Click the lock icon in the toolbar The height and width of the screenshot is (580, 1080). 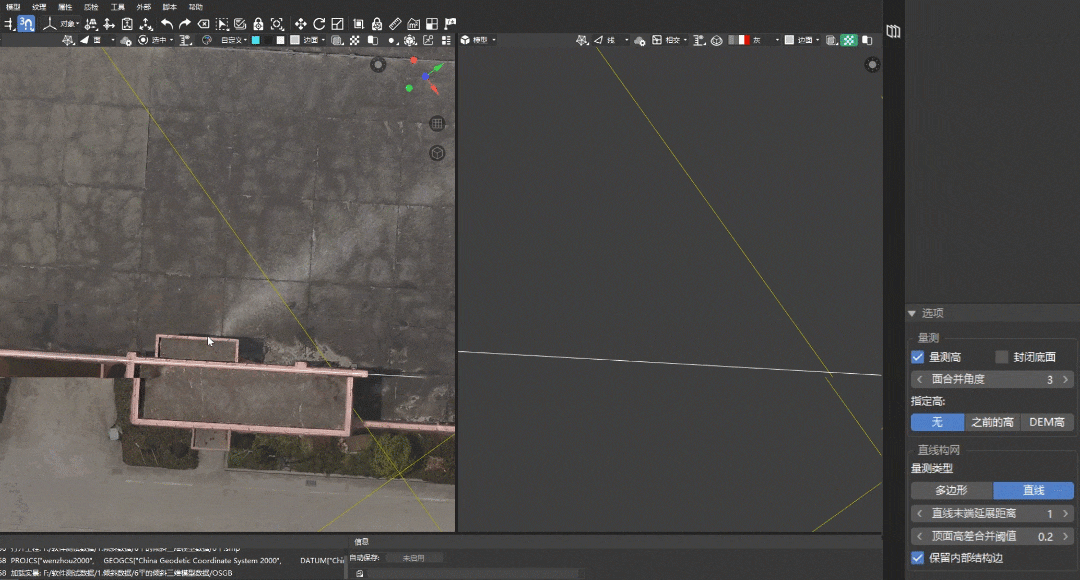(x=258, y=24)
